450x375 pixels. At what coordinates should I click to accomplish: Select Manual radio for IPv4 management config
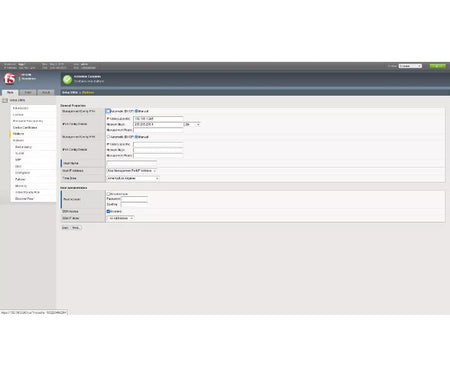pyautogui.click(x=136, y=111)
